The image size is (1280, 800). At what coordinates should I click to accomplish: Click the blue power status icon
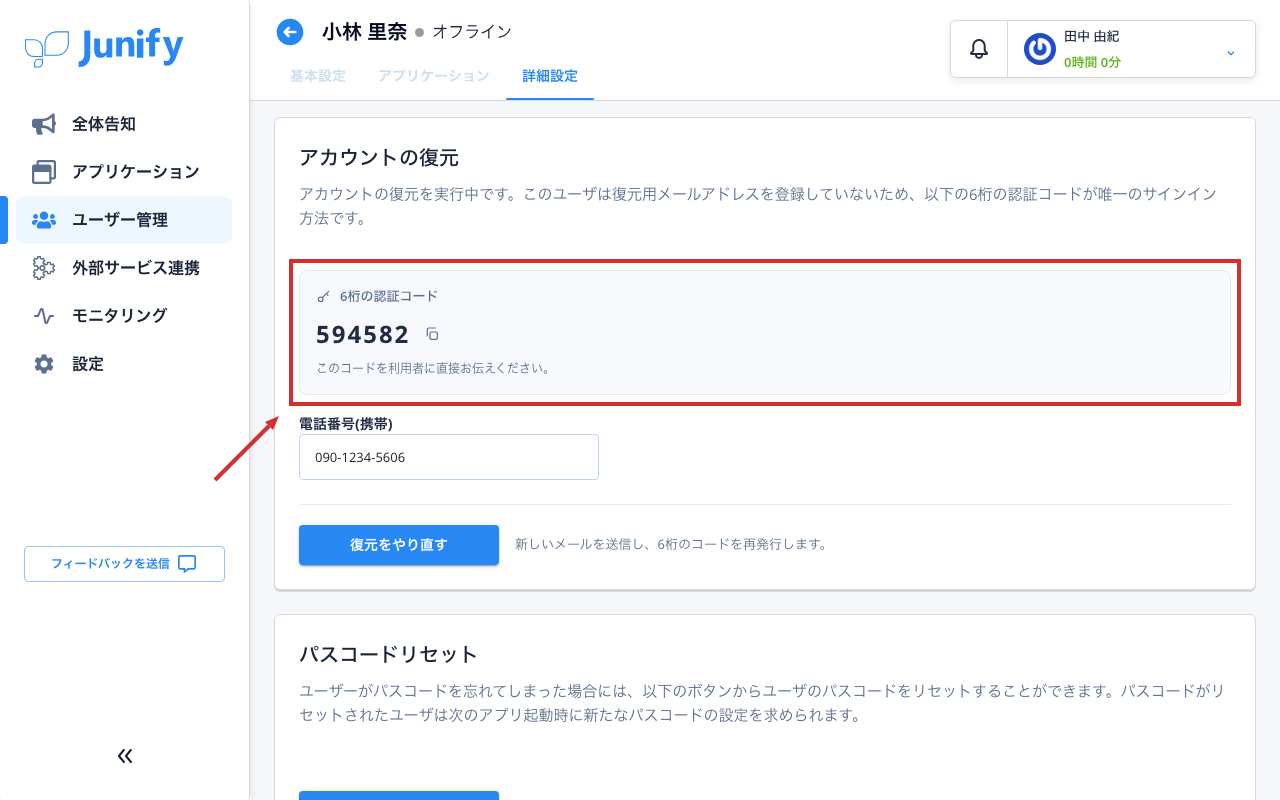click(x=1040, y=49)
